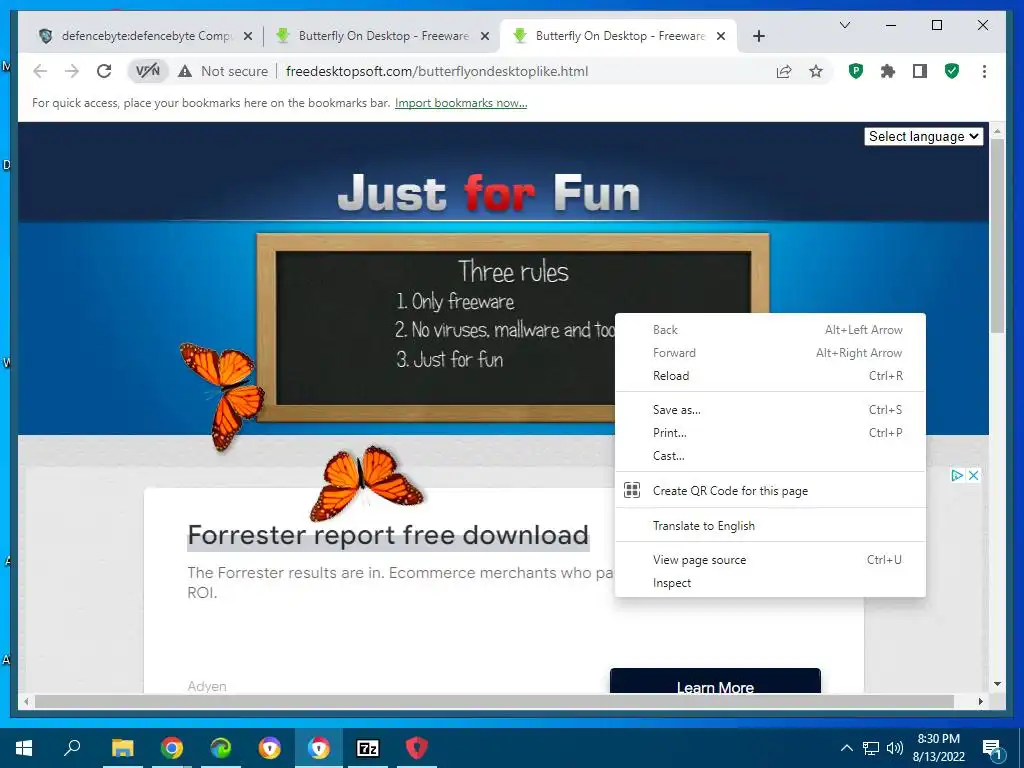Click the scroll down arrow
Image resolution: width=1024 pixels, height=768 pixels.
[997, 684]
